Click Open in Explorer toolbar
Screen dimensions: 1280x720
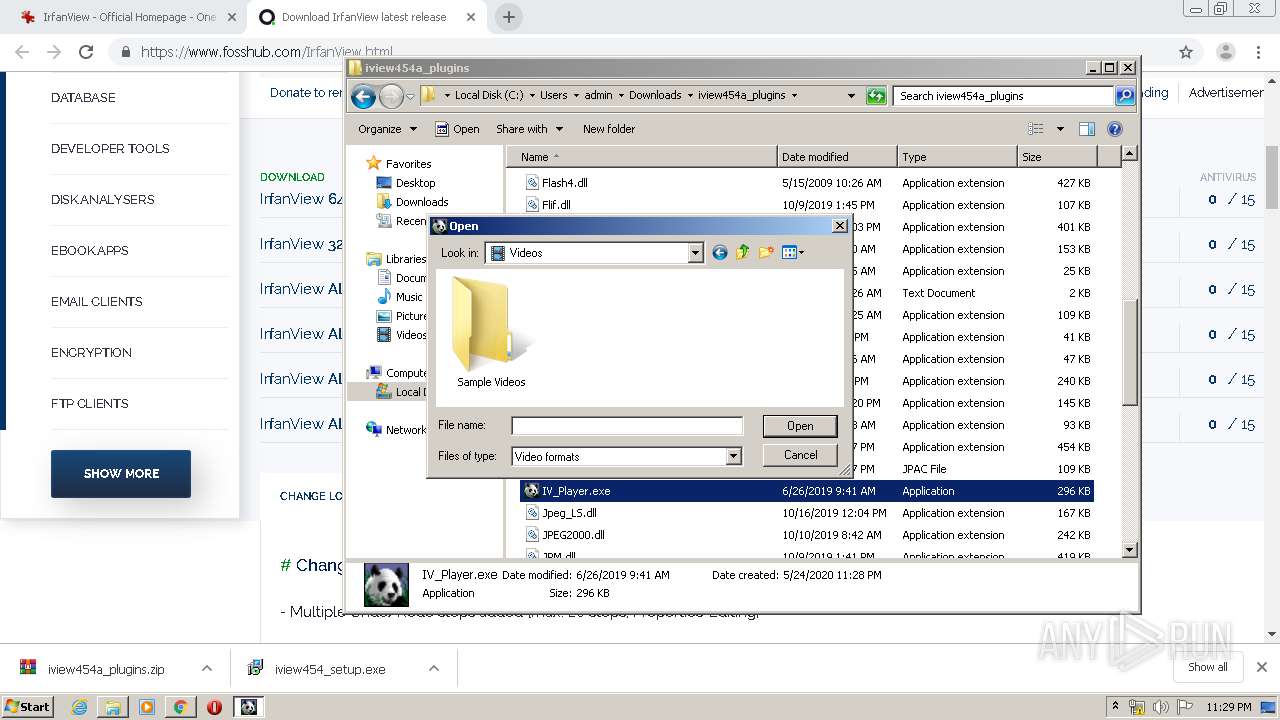(x=457, y=129)
